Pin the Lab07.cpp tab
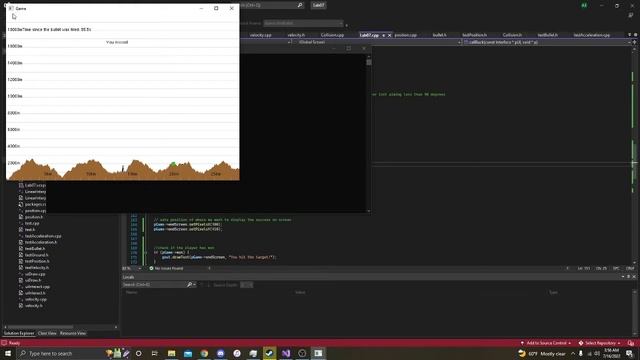 383,36
